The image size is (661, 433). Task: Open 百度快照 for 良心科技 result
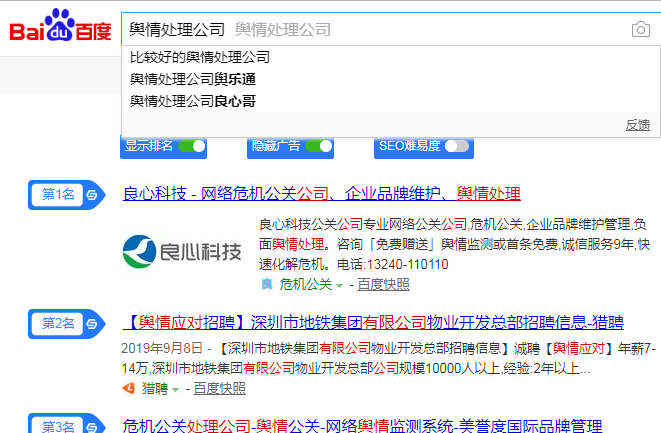tap(383, 285)
